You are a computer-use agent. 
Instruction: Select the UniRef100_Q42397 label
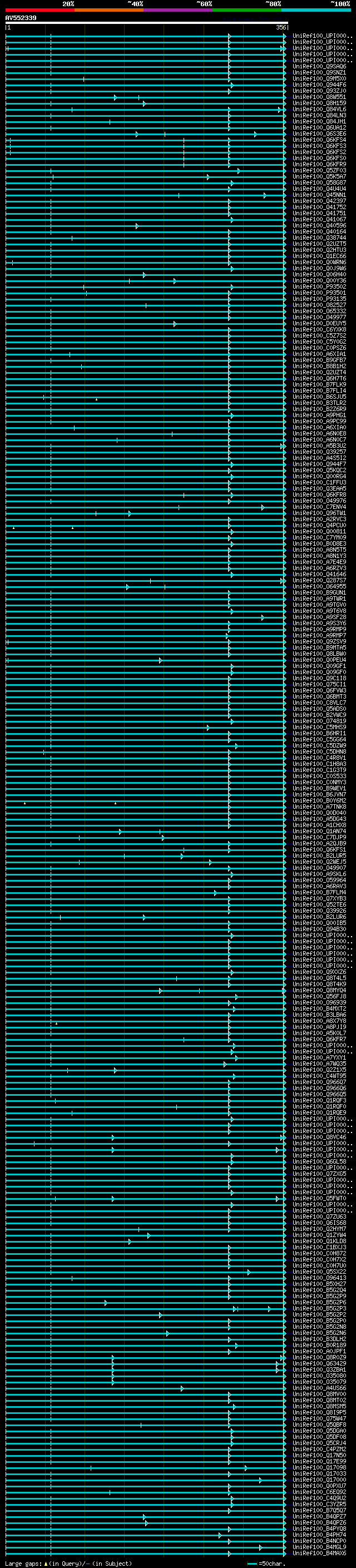[319, 200]
